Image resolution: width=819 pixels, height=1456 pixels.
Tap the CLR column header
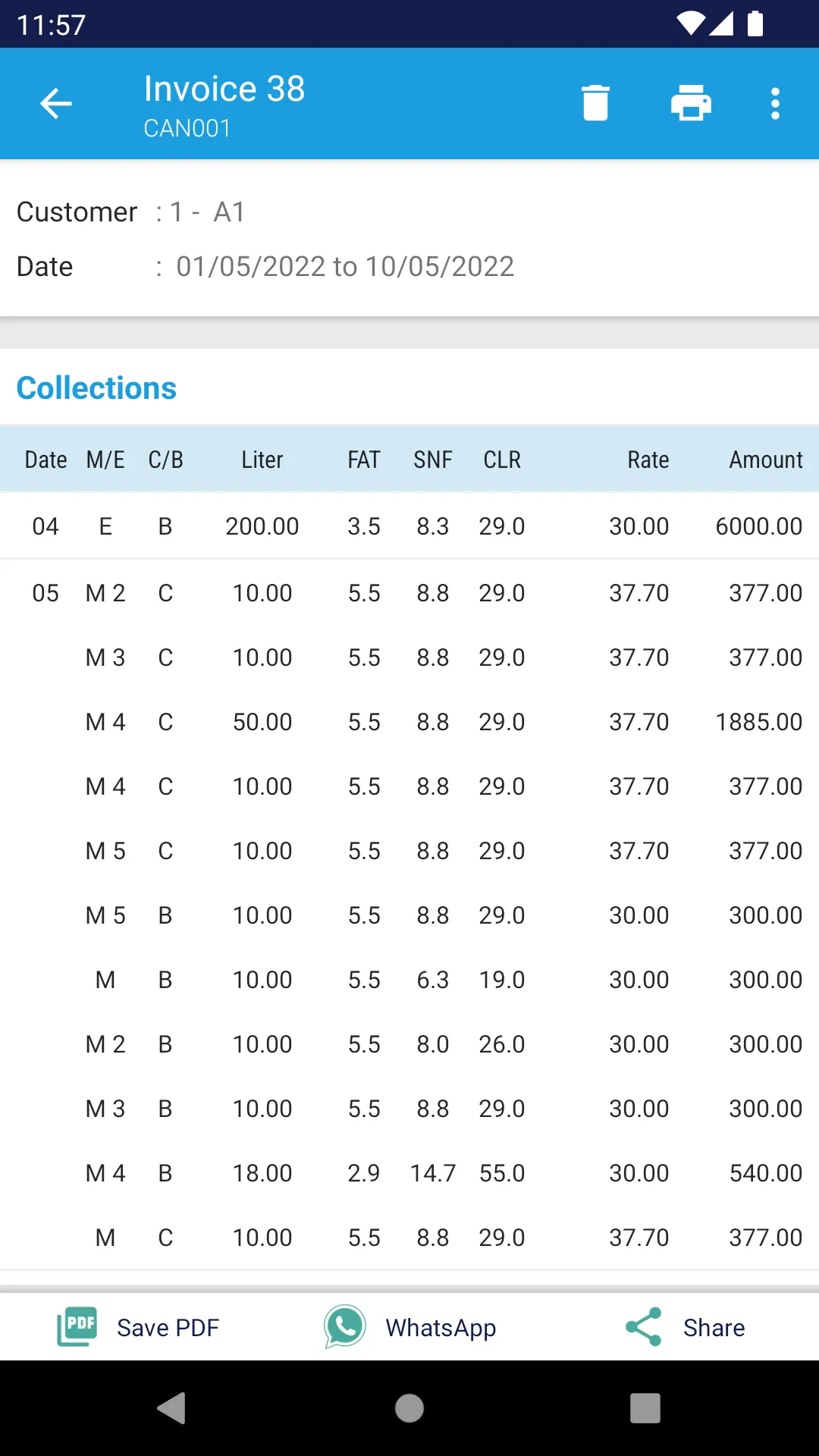502,460
